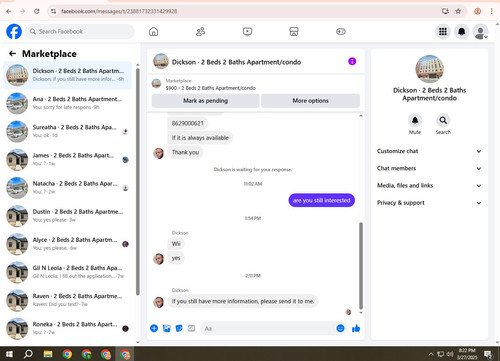The width and height of the screenshot is (500, 361).
Task: Open Chrome three-dot menu
Action: click(x=492, y=11)
